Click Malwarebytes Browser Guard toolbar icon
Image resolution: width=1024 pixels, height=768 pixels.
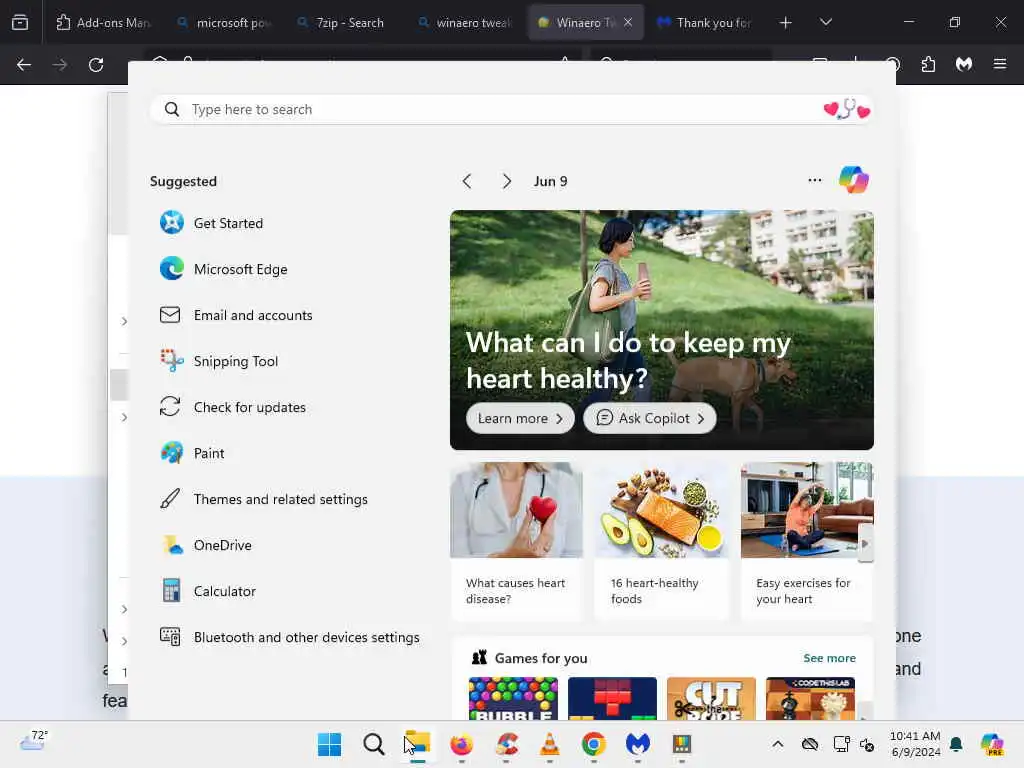964,64
